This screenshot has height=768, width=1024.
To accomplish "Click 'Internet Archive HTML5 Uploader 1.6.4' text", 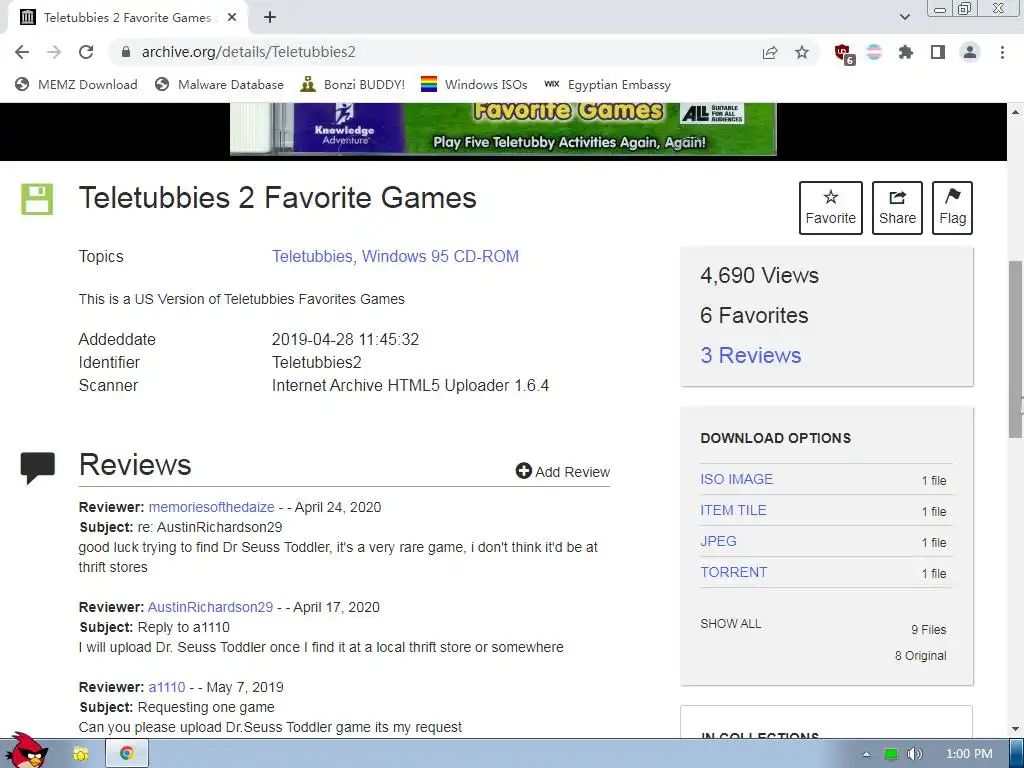I will click(x=410, y=385).
